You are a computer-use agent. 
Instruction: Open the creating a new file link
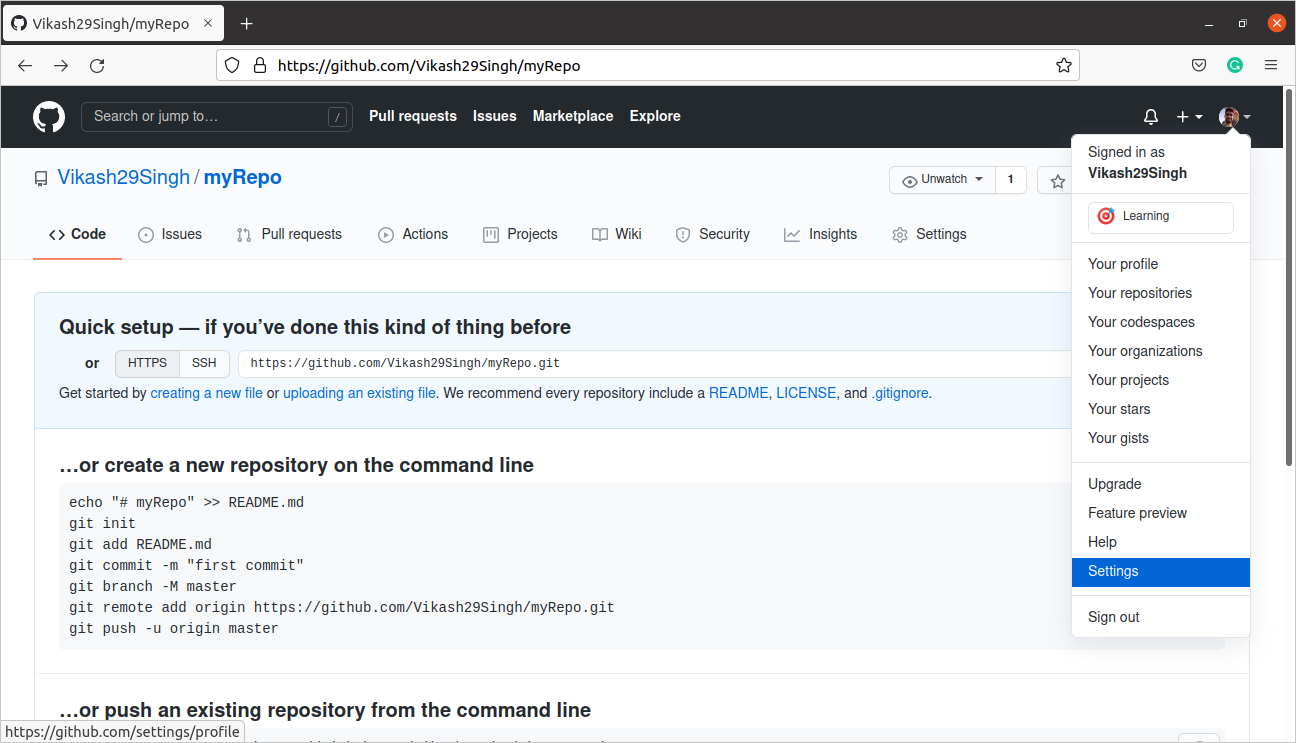206,393
